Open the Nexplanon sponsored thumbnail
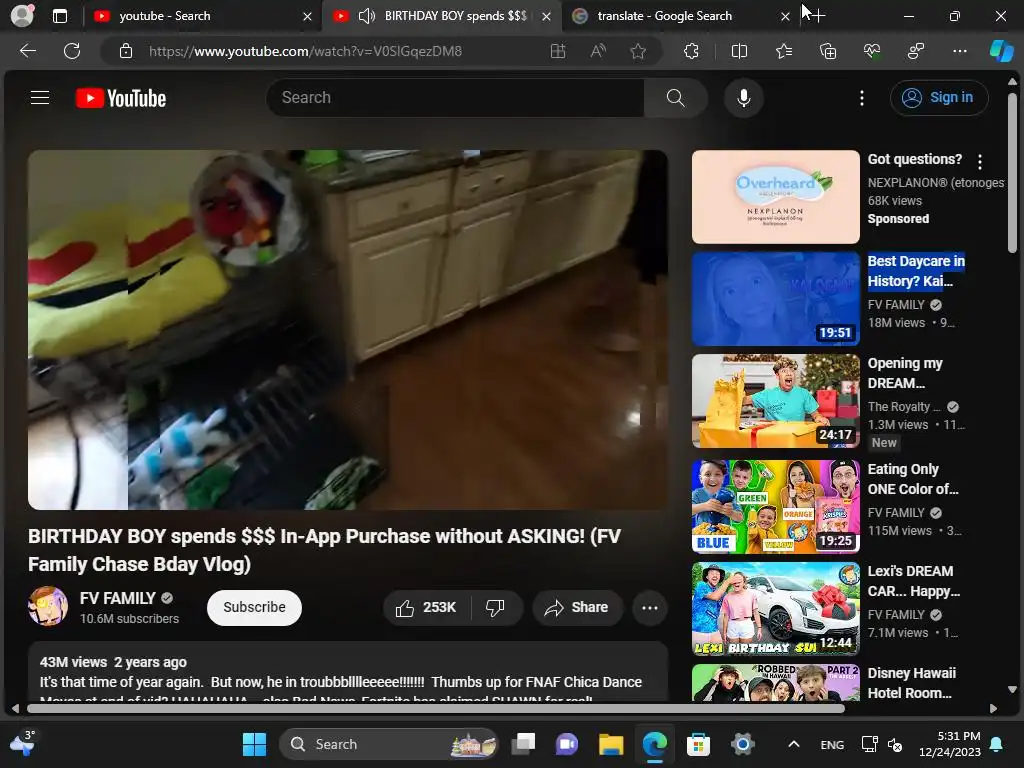1024x768 pixels. click(x=775, y=197)
